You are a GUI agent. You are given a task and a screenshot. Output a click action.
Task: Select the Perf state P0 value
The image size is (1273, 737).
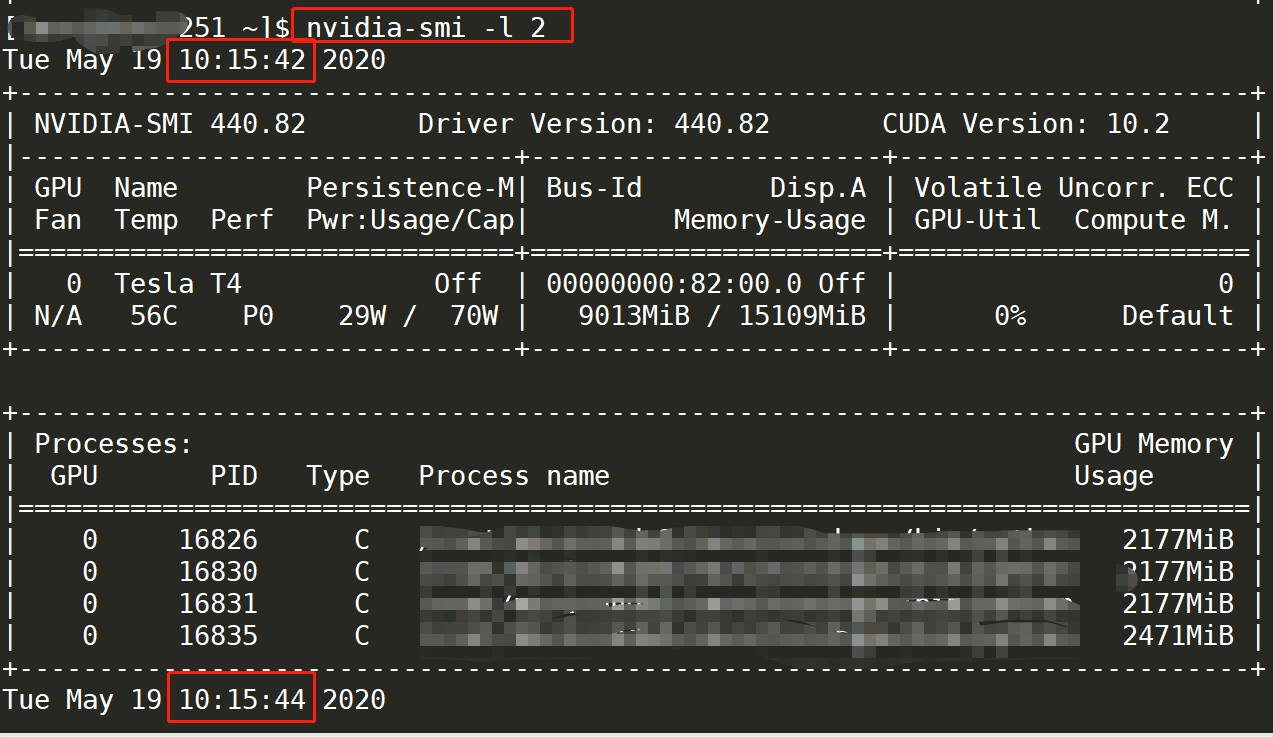pos(257,315)
